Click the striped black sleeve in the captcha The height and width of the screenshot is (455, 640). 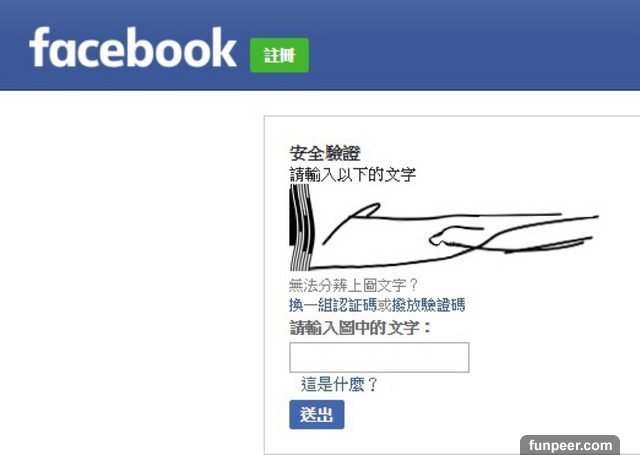[x=302, y=227]
